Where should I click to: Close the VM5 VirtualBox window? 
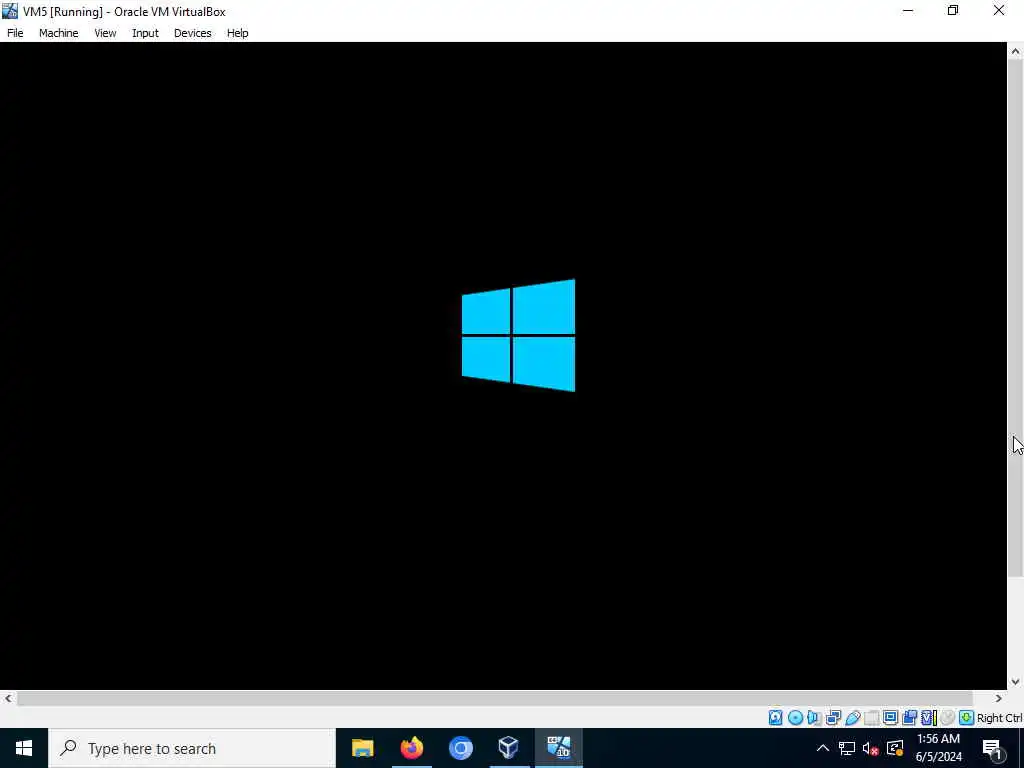click(x=999, y=10)
